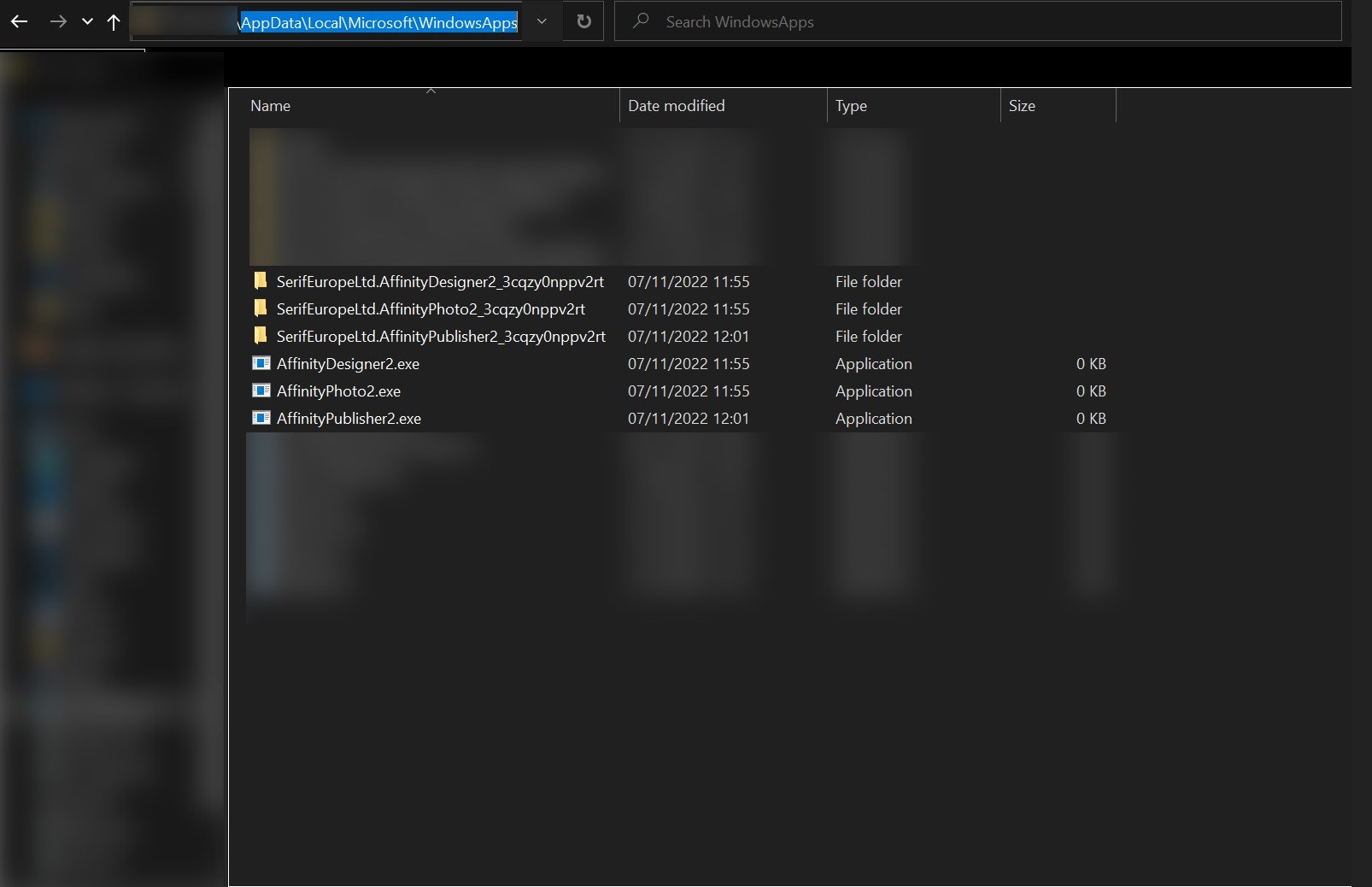Expand the address bar history dropdown

point(542,21)
